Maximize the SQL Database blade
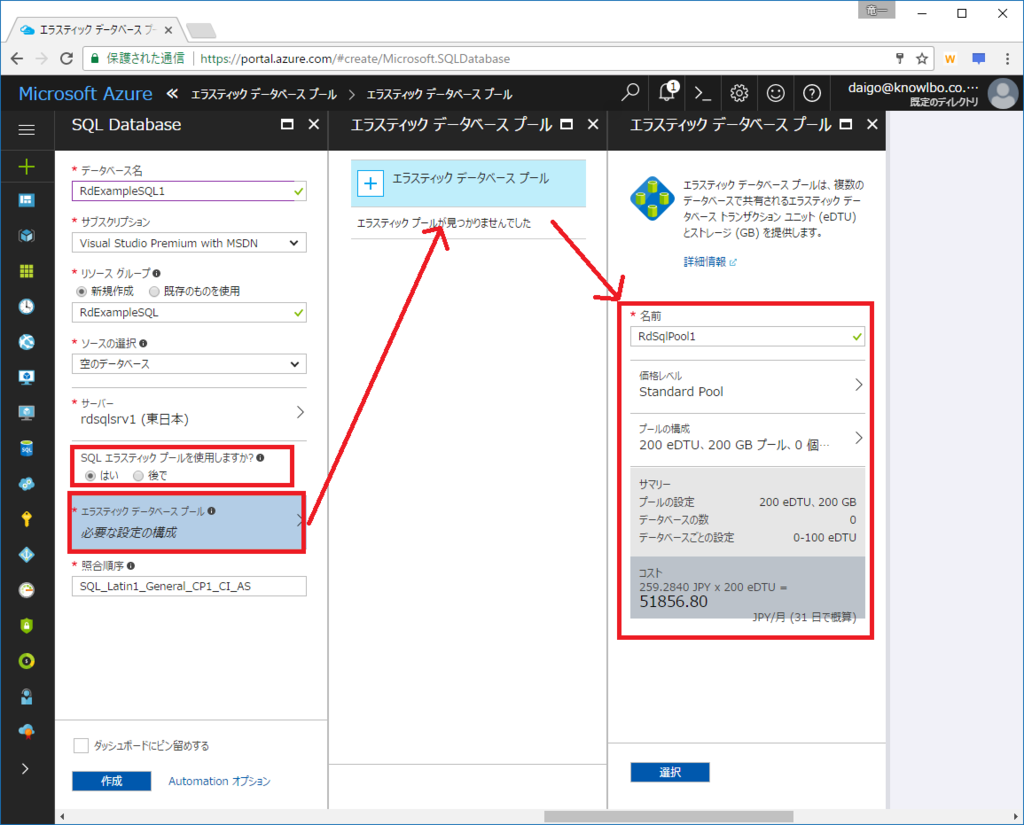Screen dimensions: 1024x825 [287, 124]
